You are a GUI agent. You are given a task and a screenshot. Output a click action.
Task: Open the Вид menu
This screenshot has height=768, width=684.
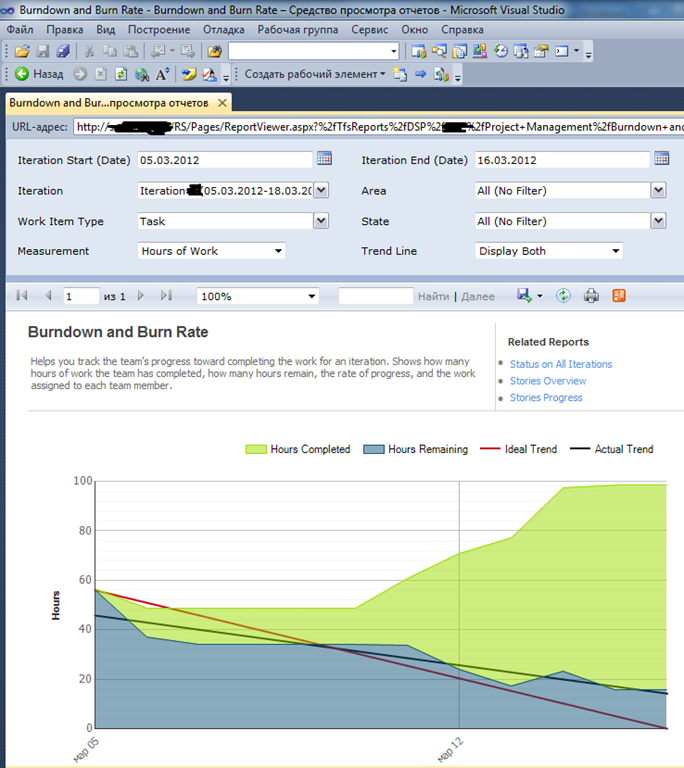(105, 29)
